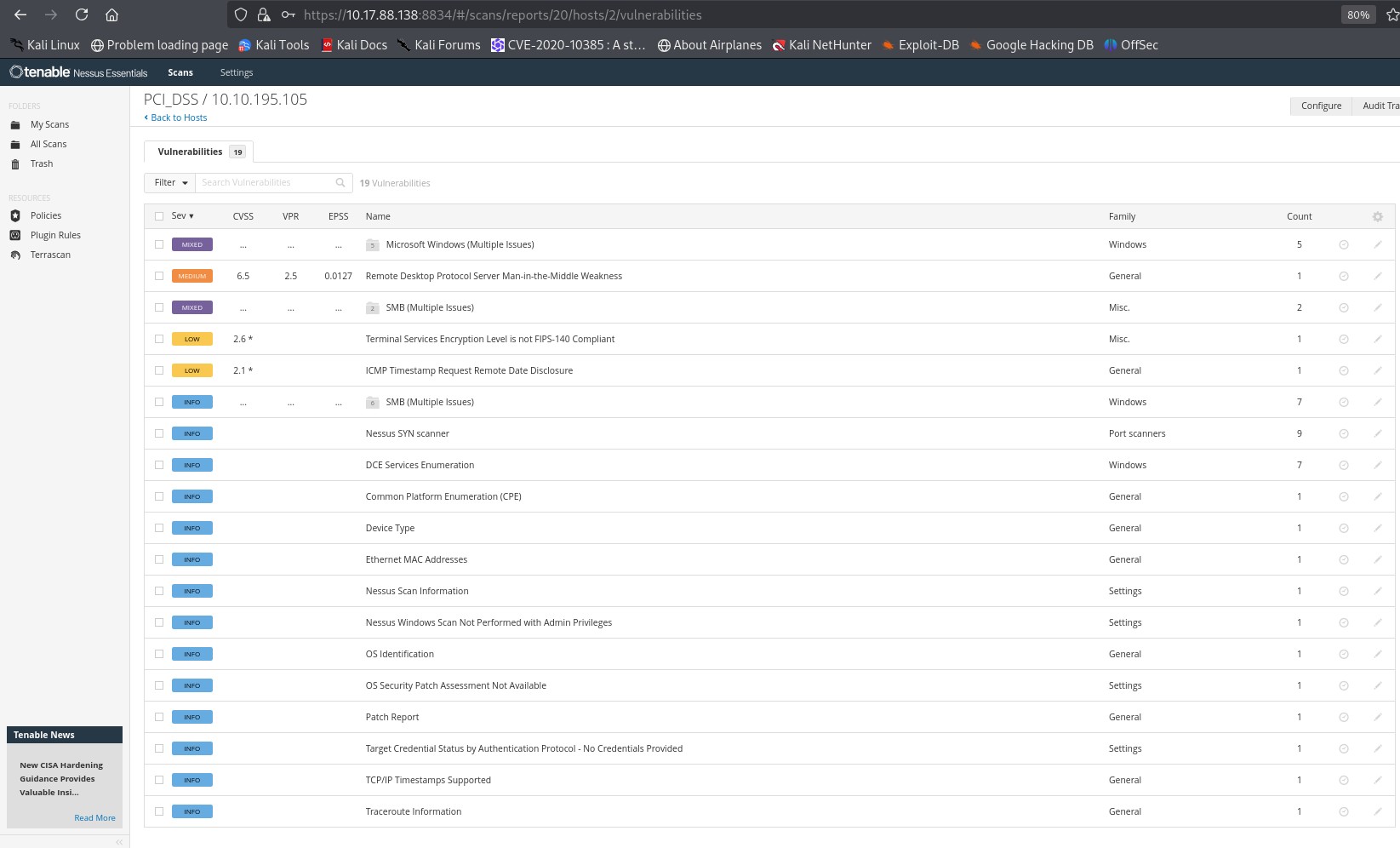1400x848 pixels.
Task: Click MEDIUM severity badge
Action: (x=192, y=276)
